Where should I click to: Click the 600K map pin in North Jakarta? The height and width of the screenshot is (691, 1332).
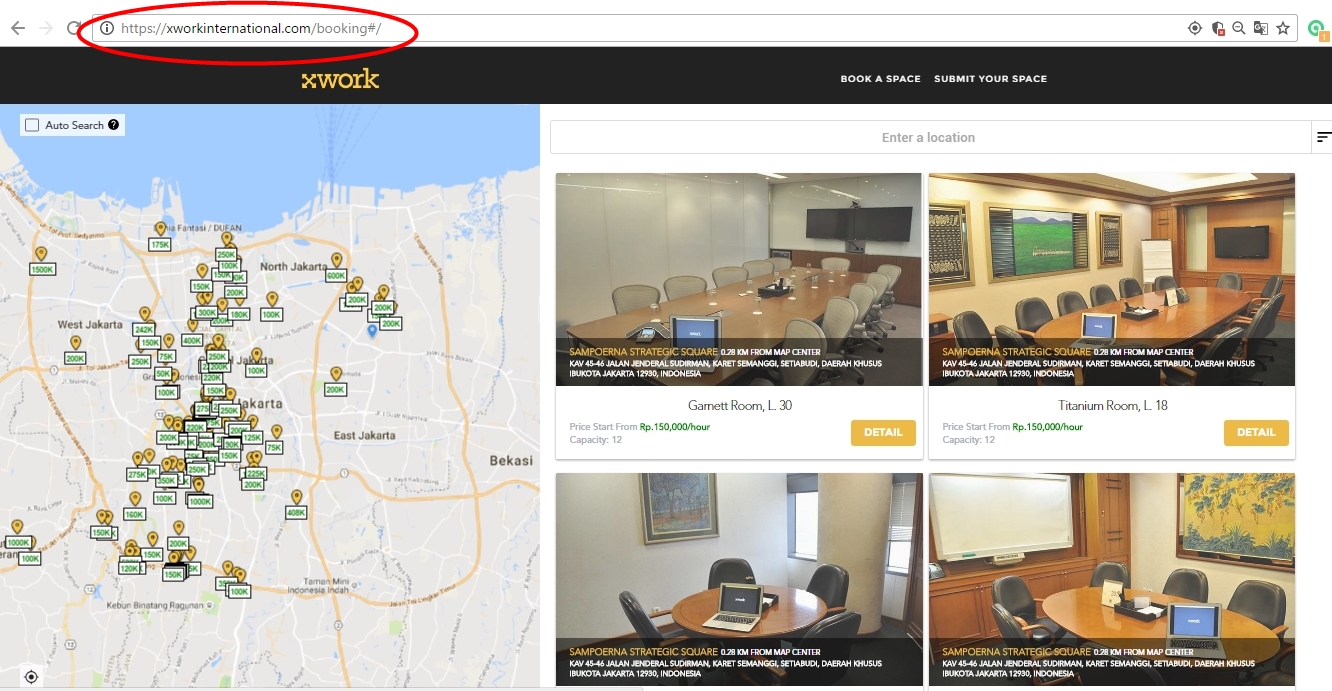coord(336,275)
